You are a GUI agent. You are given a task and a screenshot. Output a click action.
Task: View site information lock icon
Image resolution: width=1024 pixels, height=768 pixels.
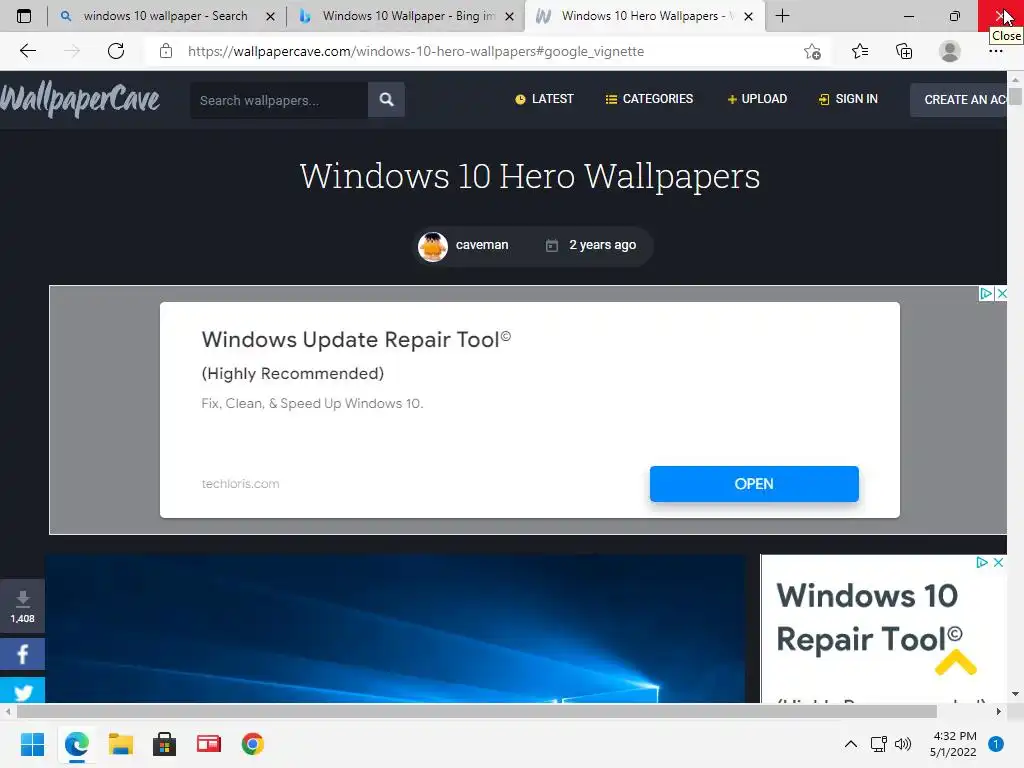[x=166, y=51]
